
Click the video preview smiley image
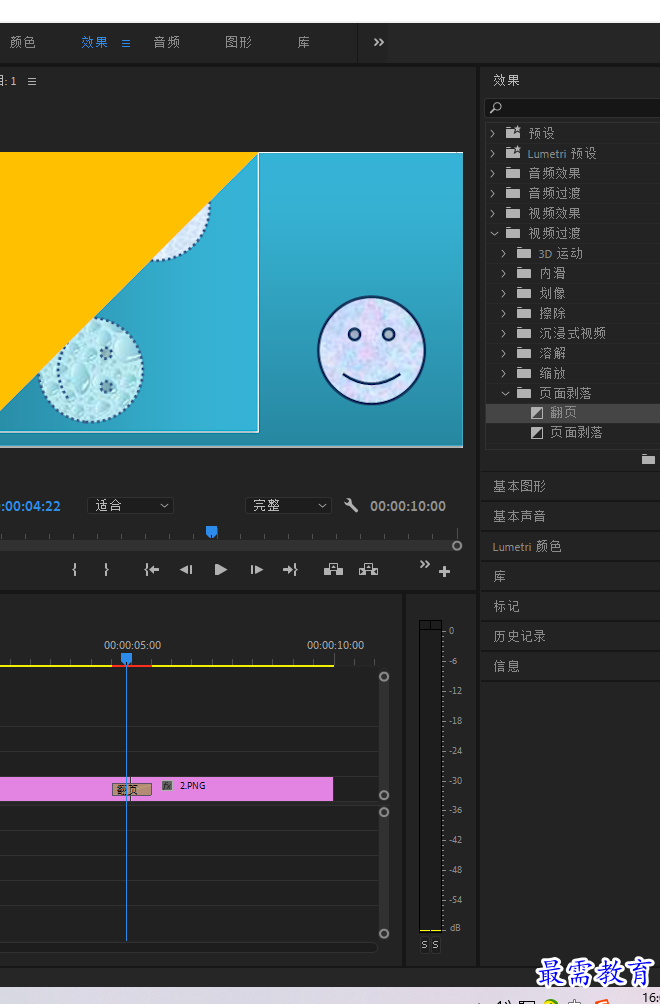point(371,350)
